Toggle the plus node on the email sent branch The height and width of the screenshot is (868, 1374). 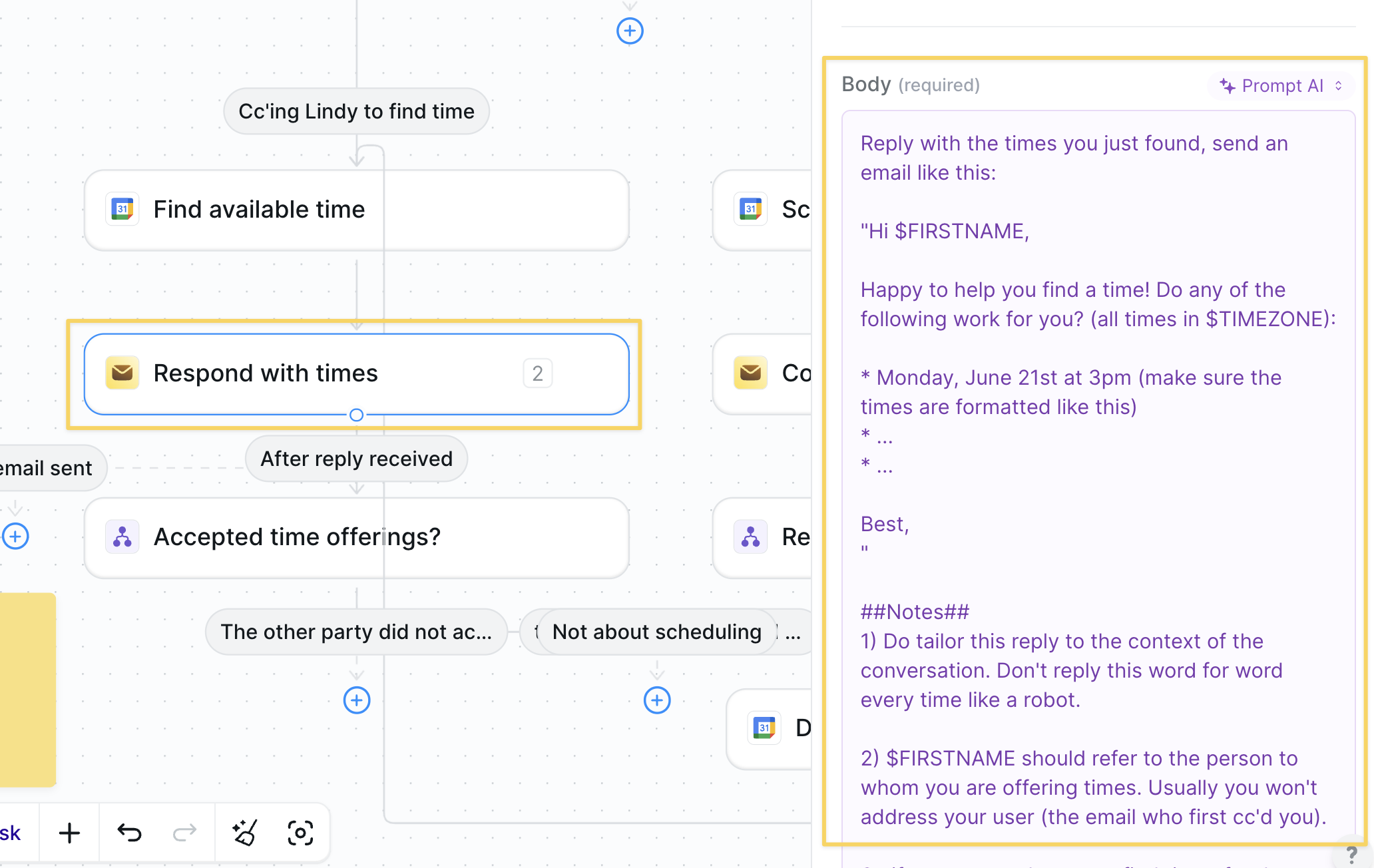[x=15, y=536]
